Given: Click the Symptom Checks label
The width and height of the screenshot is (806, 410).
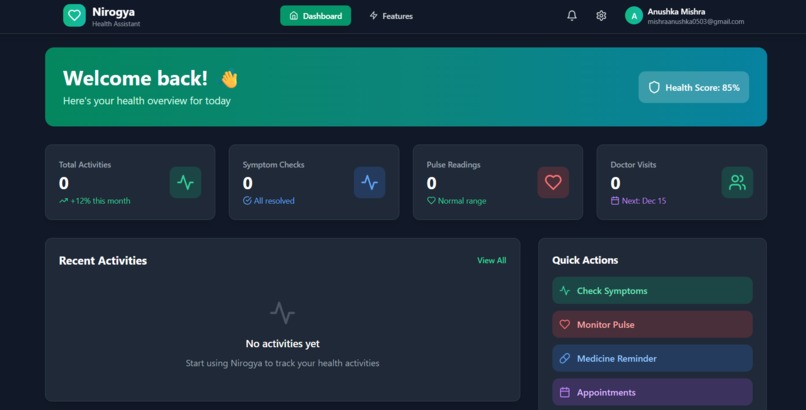Looking at the screenshot, I should pos(273,165).
